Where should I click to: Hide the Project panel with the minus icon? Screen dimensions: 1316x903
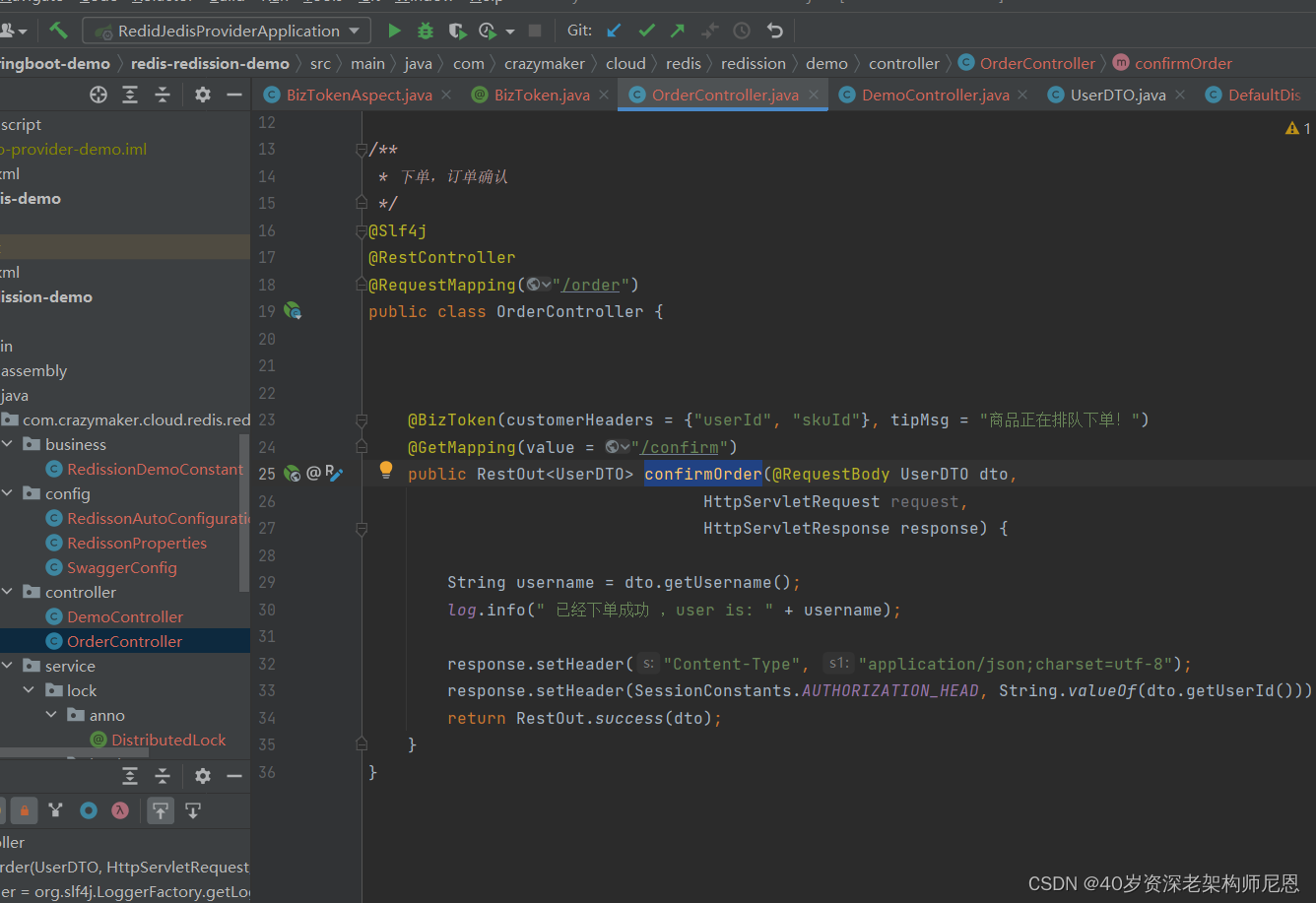coord(234,95)
